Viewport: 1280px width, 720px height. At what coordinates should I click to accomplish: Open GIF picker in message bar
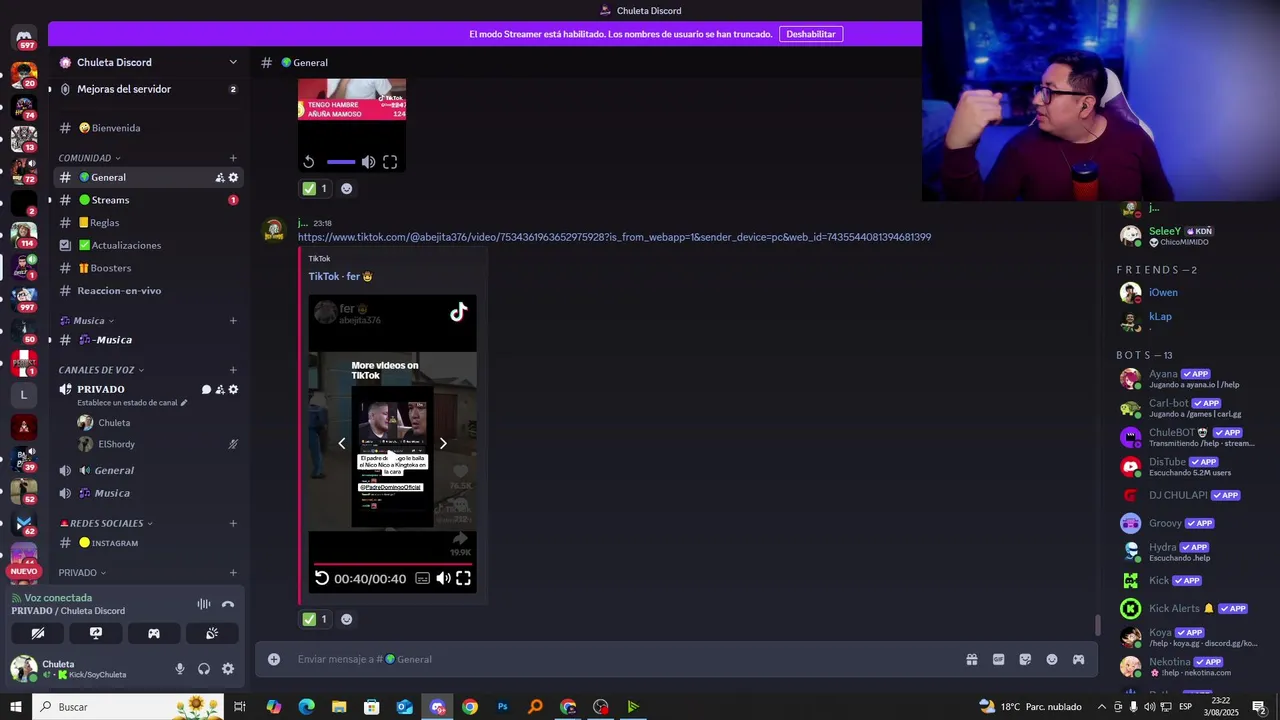998,659
